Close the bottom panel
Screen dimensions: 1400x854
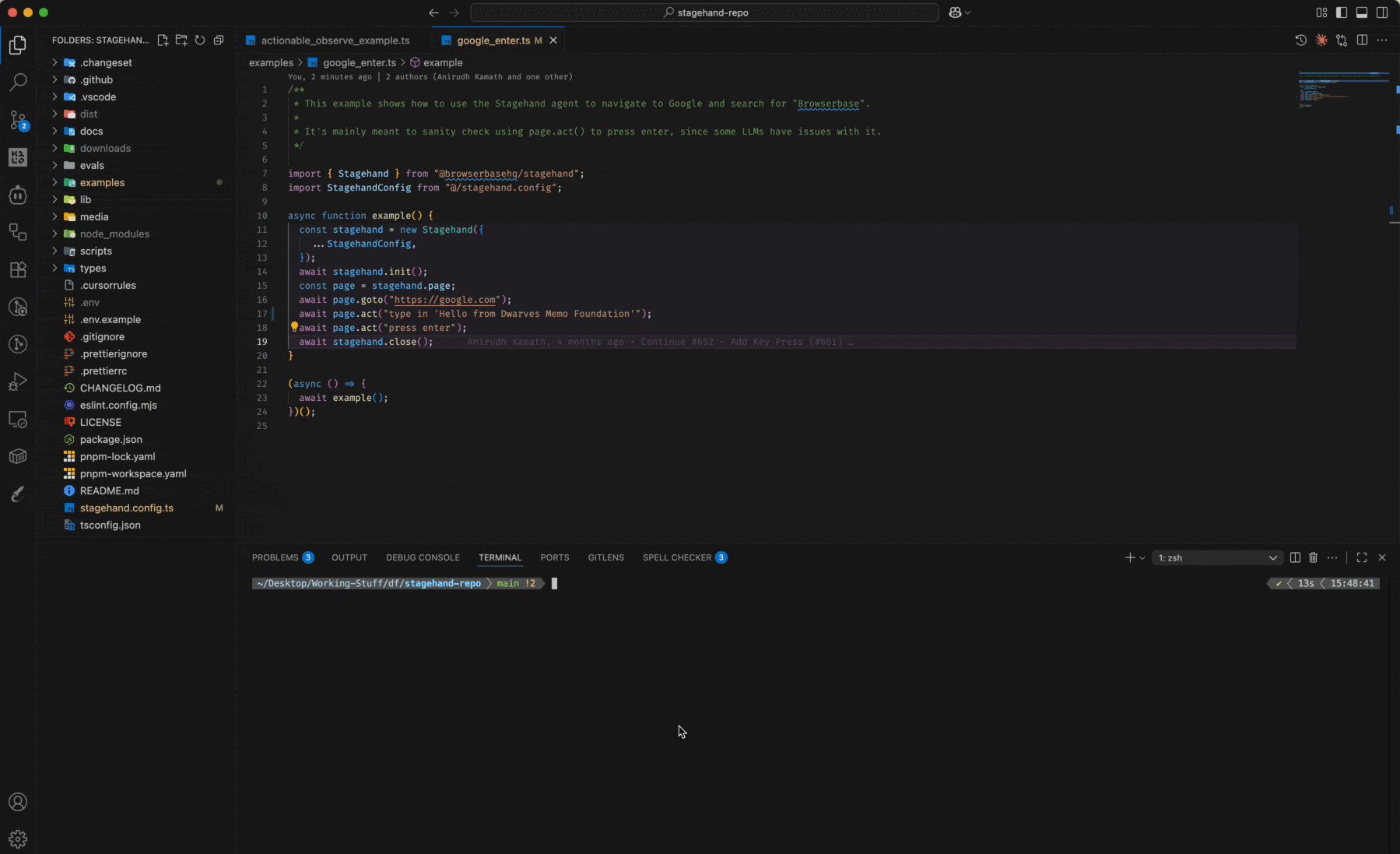[1382, 557]
